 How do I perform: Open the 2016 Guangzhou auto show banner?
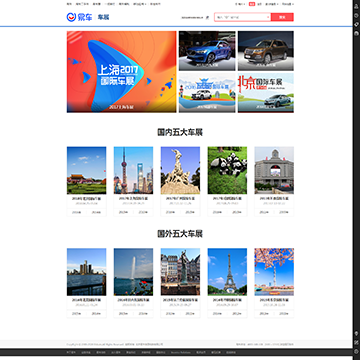point(207,93)
